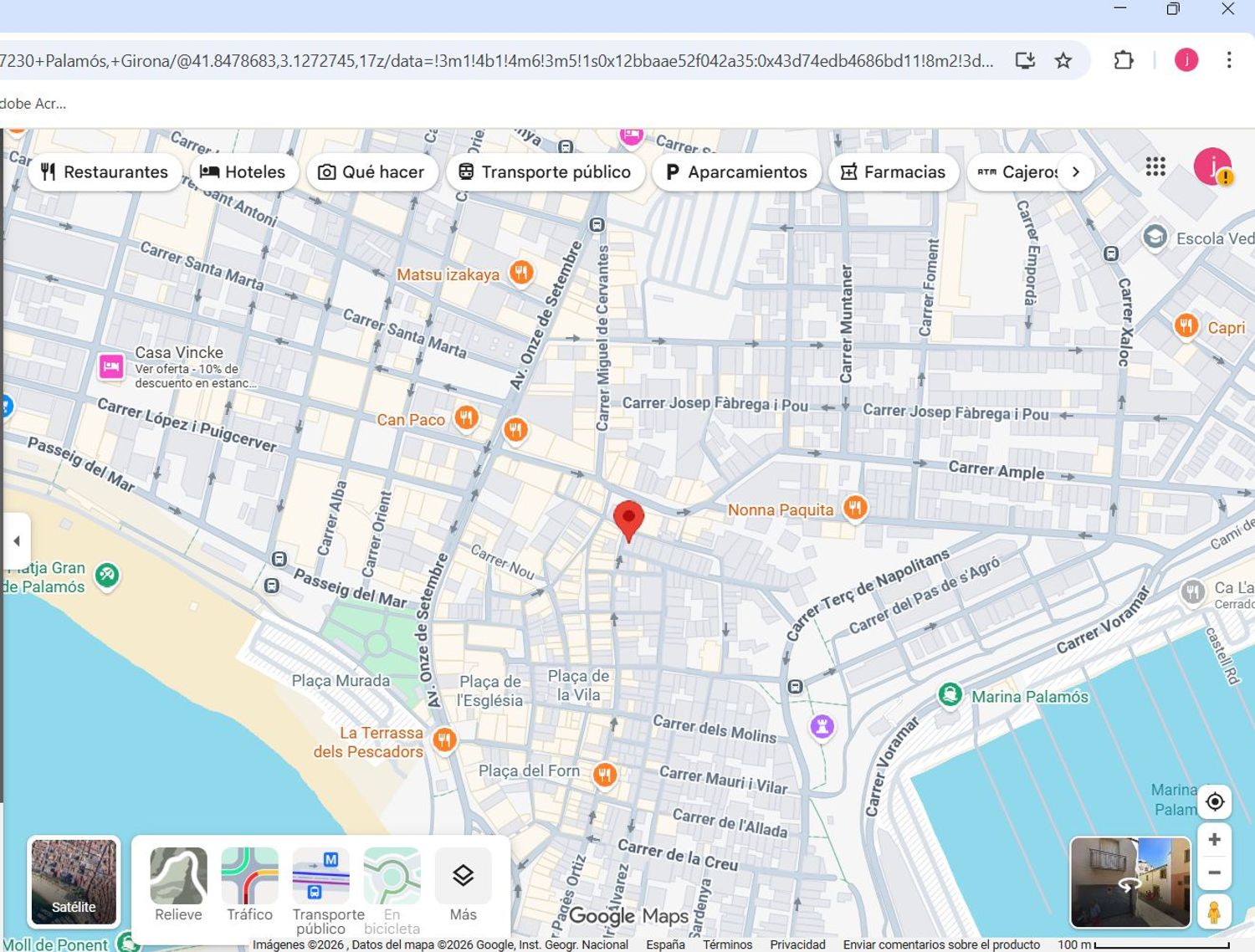Open the Casa Vincke hotel marker
This screenshot has width=1255, height=952.
coord(111,366)
